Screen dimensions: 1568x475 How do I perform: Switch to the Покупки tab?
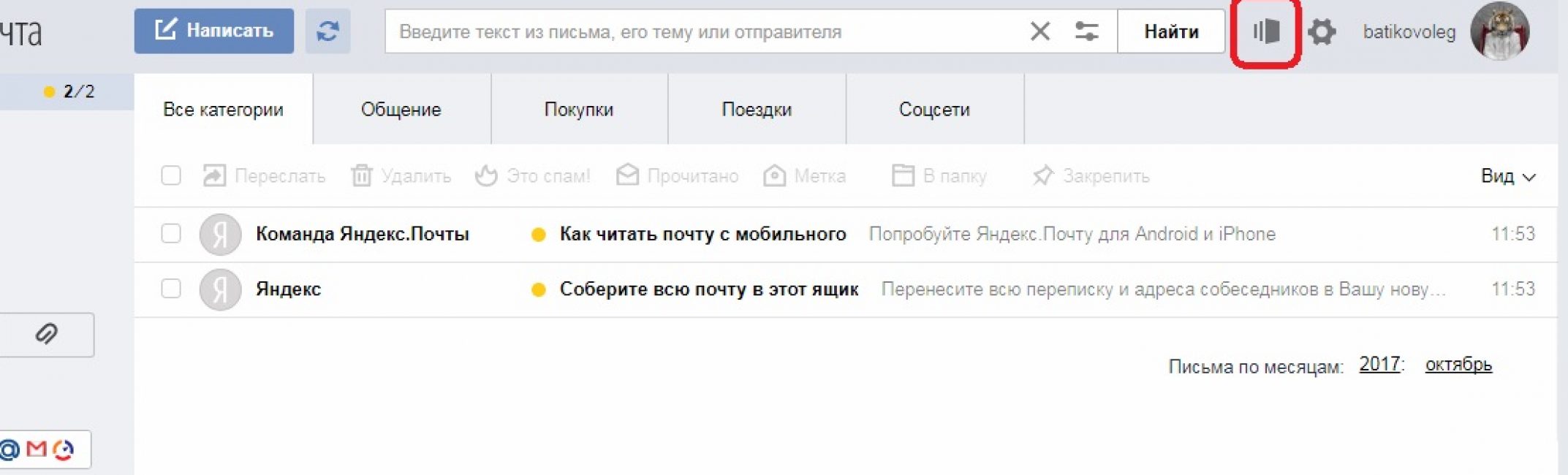(x=579, y=110)
